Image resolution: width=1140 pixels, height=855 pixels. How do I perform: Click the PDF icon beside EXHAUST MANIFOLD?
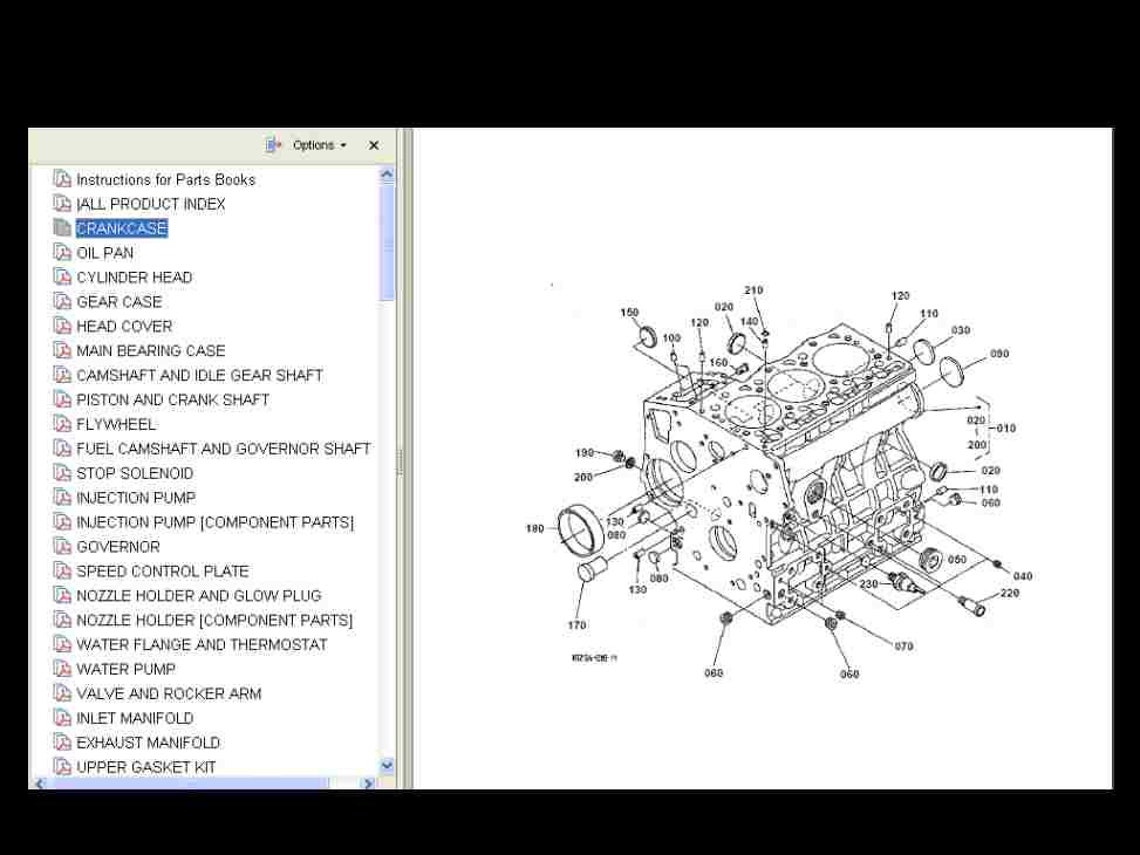(x=62, y=742)
